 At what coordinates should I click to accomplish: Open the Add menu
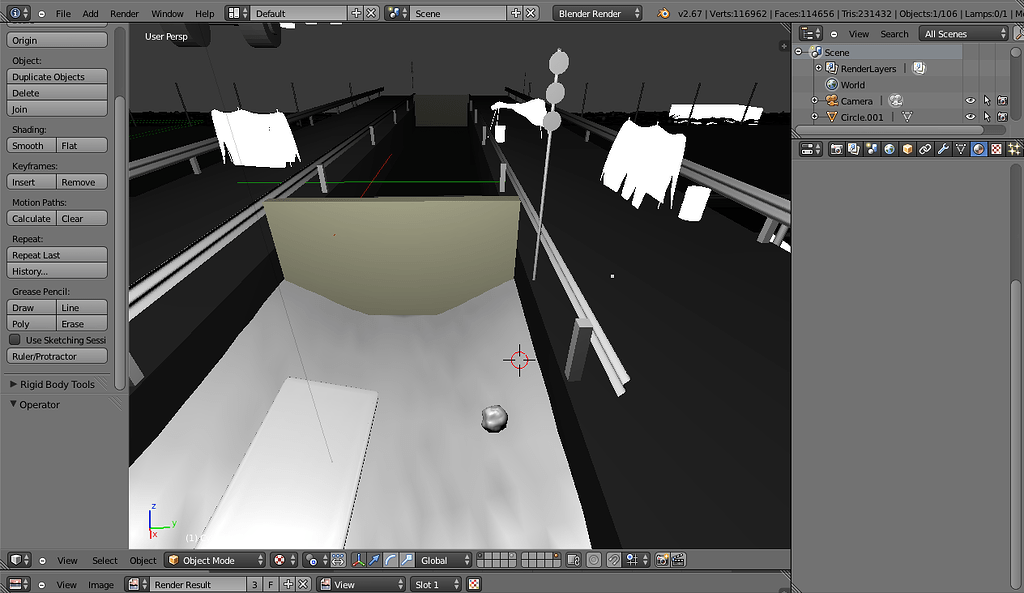(x=90, y=13)
